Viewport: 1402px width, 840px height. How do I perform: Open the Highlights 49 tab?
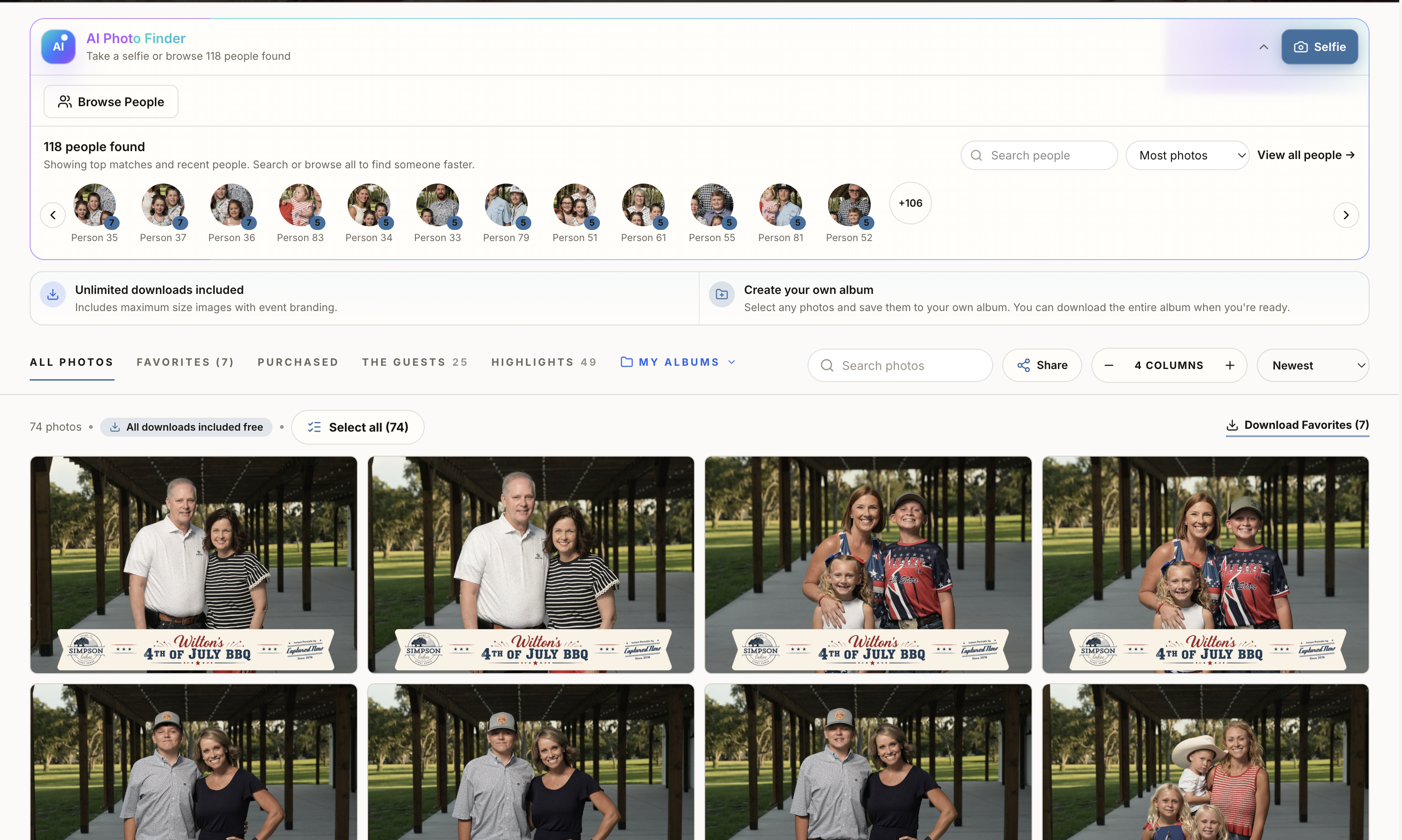tap(544, 362)
